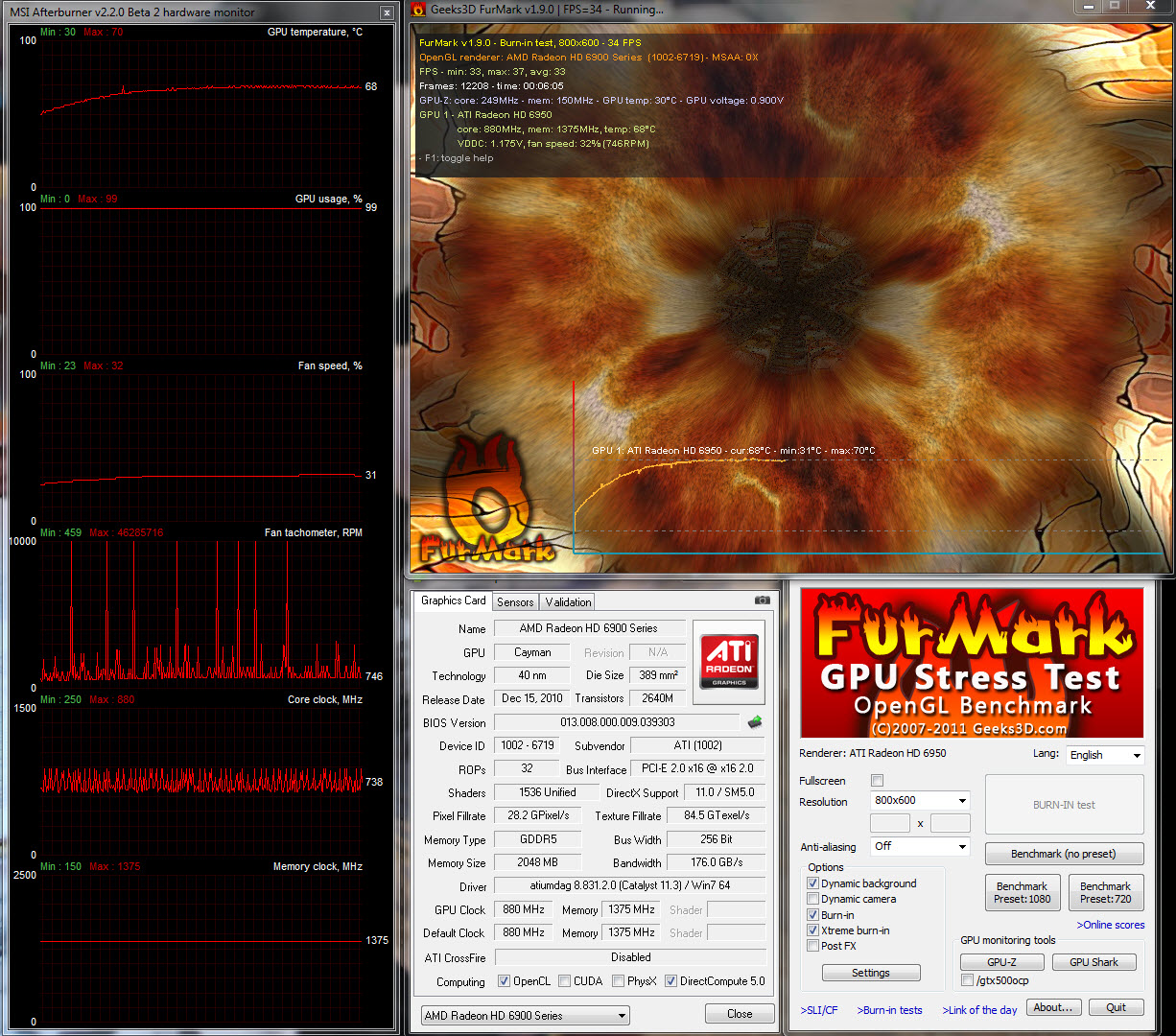Click the ATI CrossFire Disabled field
The width and height of the screenshot is (1176, 1036).
630,957
